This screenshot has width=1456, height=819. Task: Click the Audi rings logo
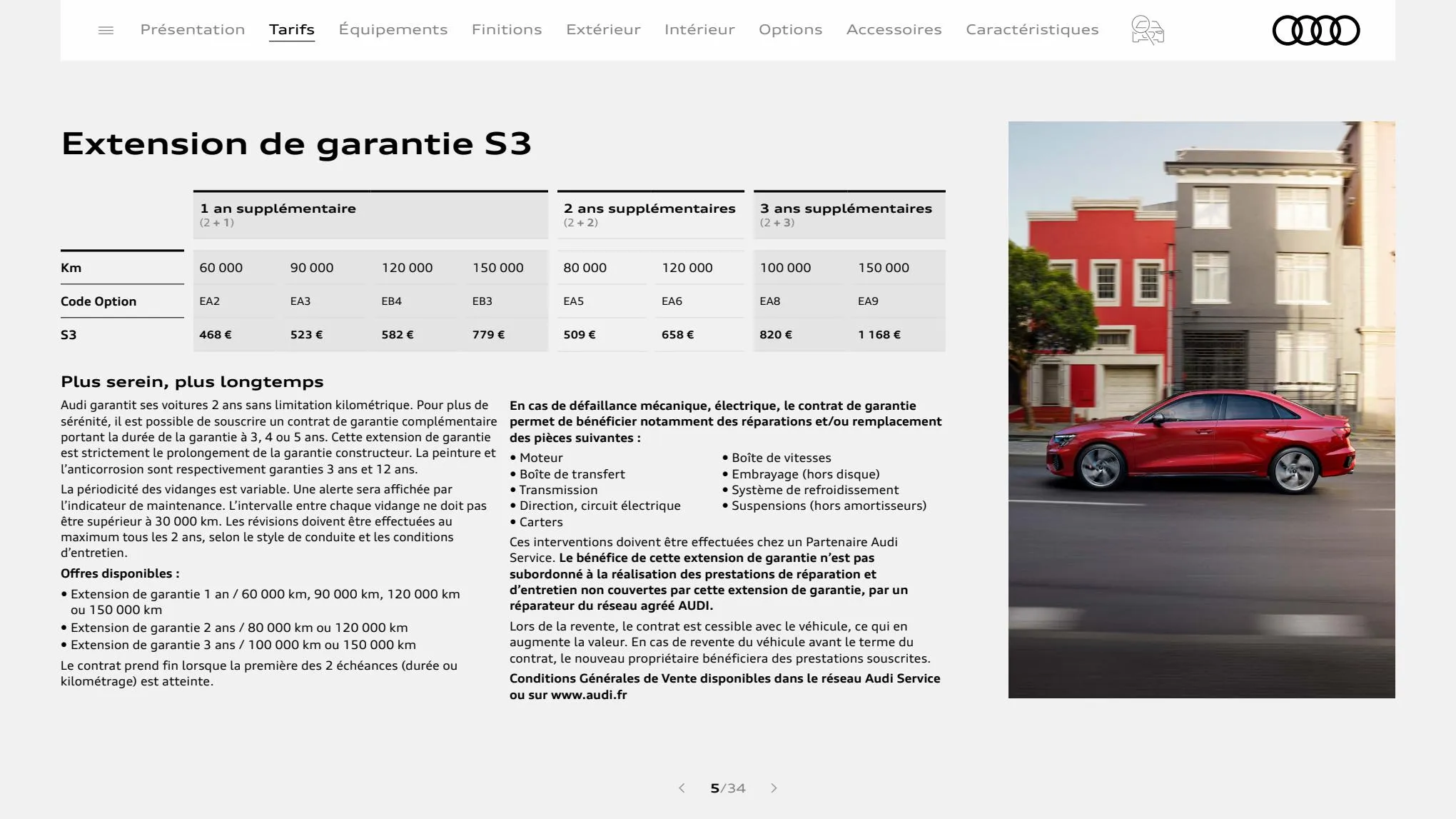(1316, 30)
